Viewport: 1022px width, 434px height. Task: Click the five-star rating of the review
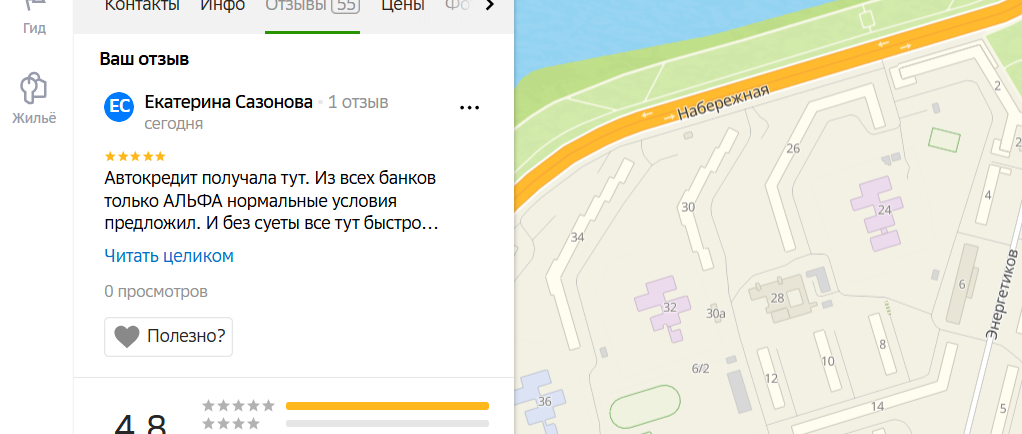[135, 156]
